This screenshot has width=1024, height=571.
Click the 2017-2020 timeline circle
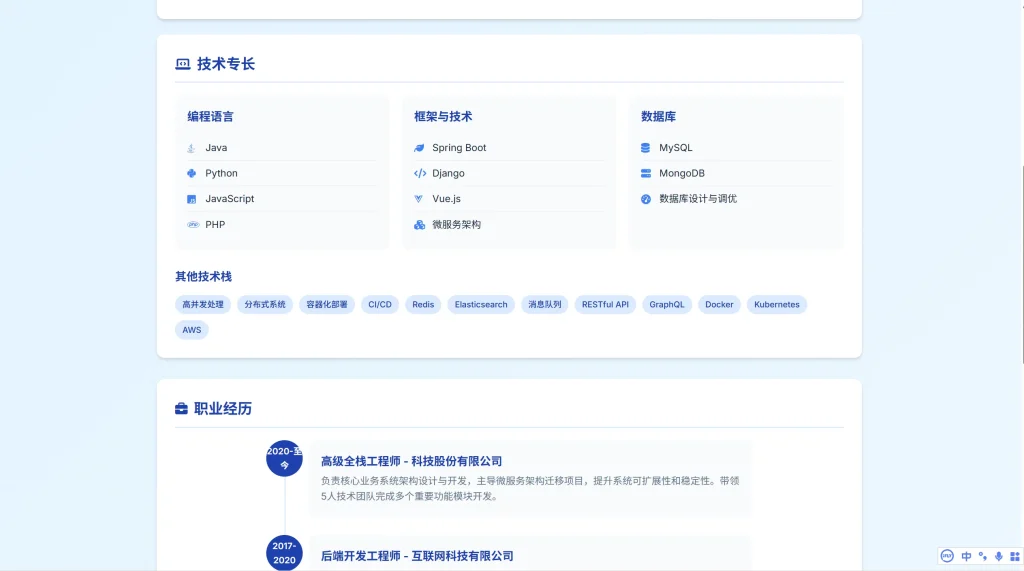pyautogui.click(x=284, y=552)
